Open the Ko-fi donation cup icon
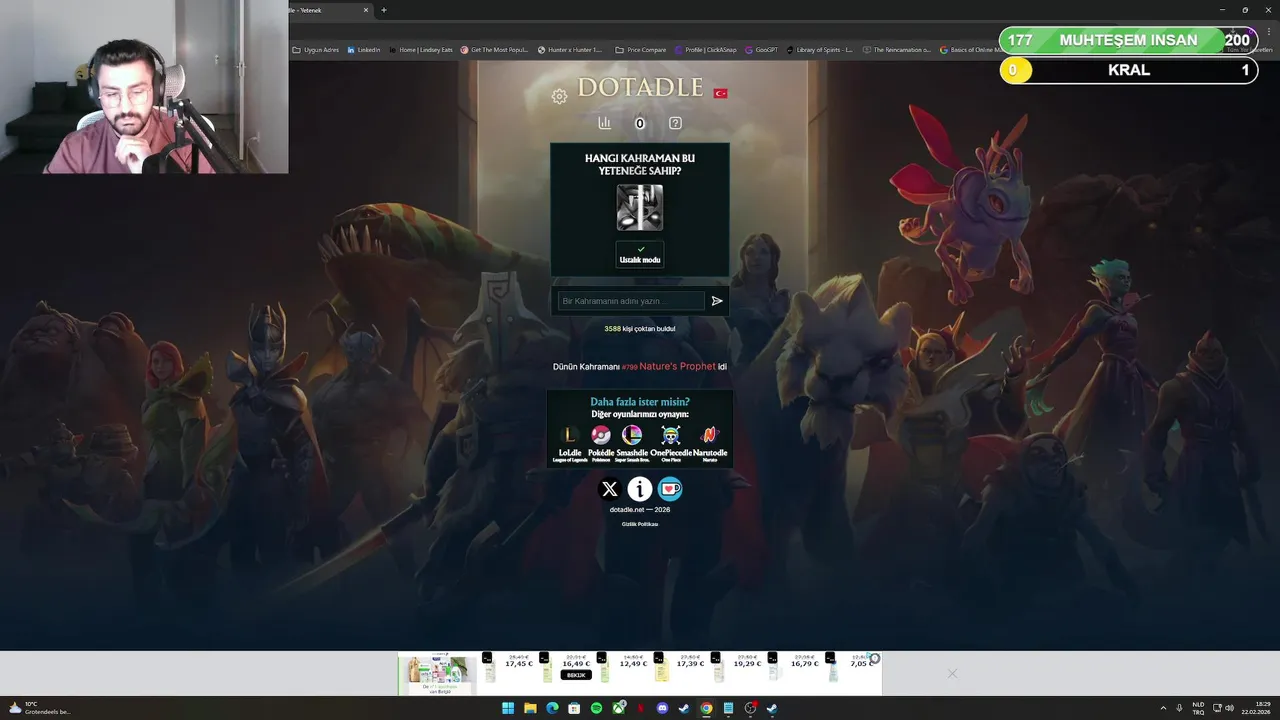 pyautogui.click(x=670, y=489)
